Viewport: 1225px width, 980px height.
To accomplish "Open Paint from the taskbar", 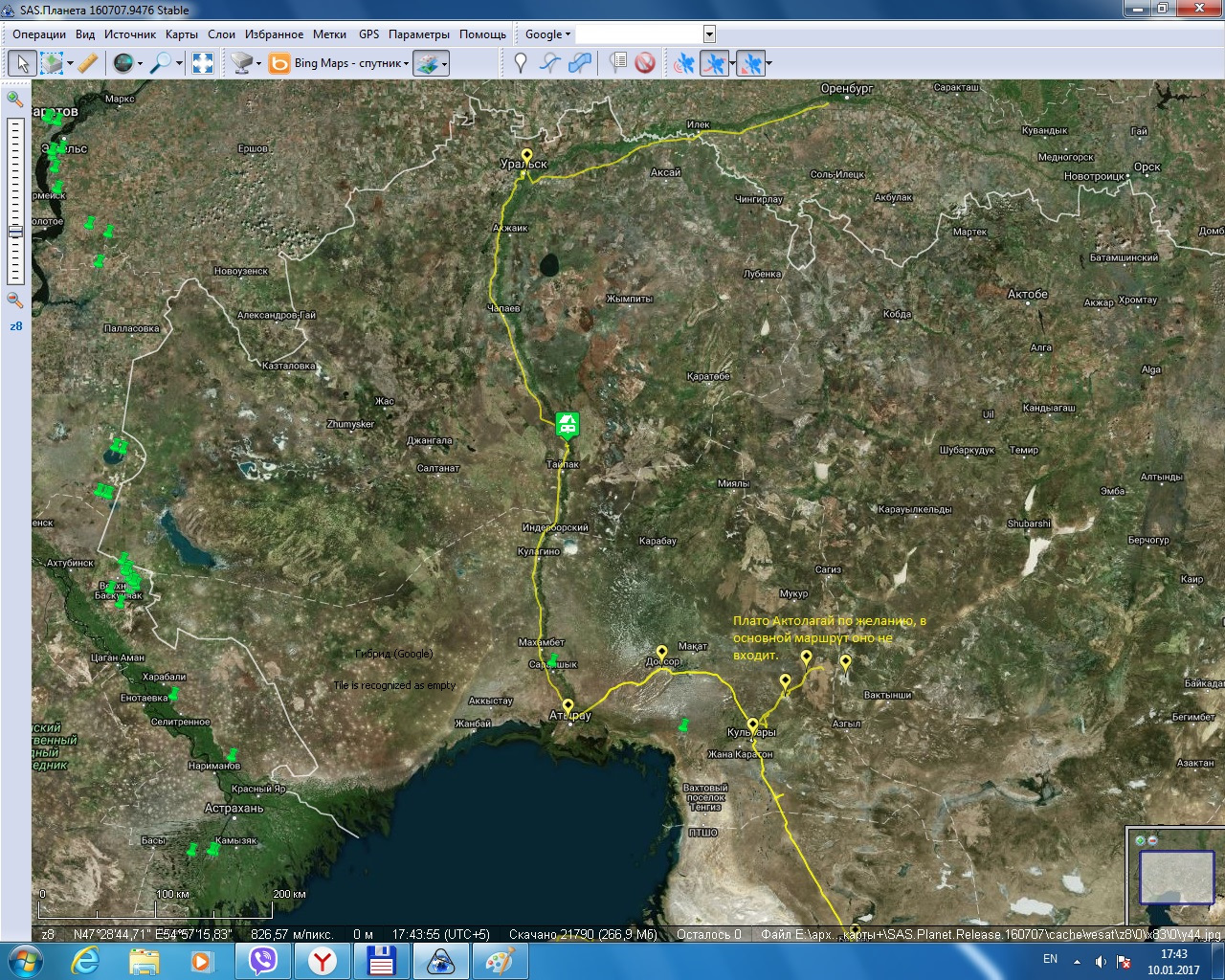I will [x=501, y=960].
